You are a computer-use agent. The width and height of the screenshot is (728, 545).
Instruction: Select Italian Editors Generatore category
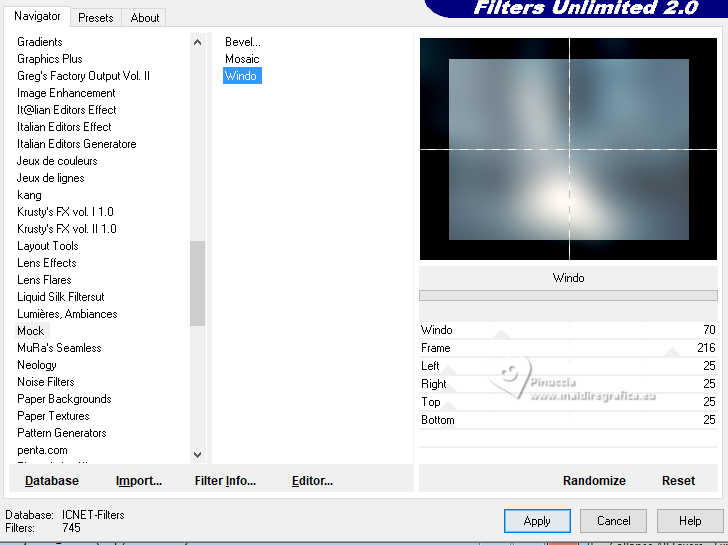click(77, 144)
